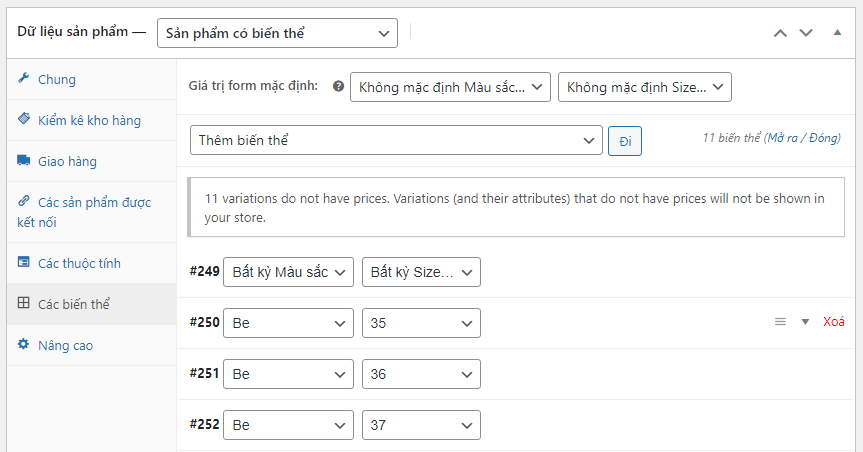Open the product type dropdown

pos(277,33)
